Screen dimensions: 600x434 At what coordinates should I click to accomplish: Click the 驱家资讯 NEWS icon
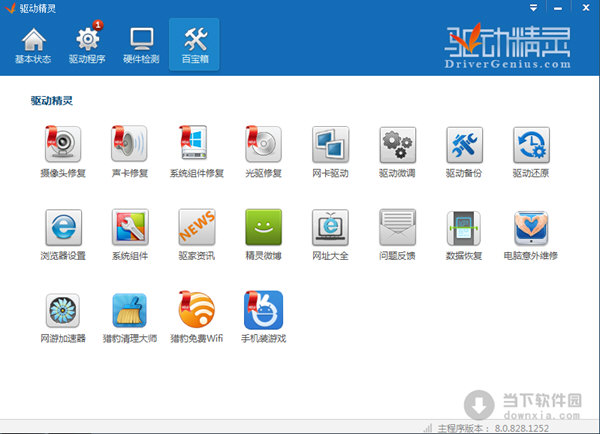coord(196,228)
